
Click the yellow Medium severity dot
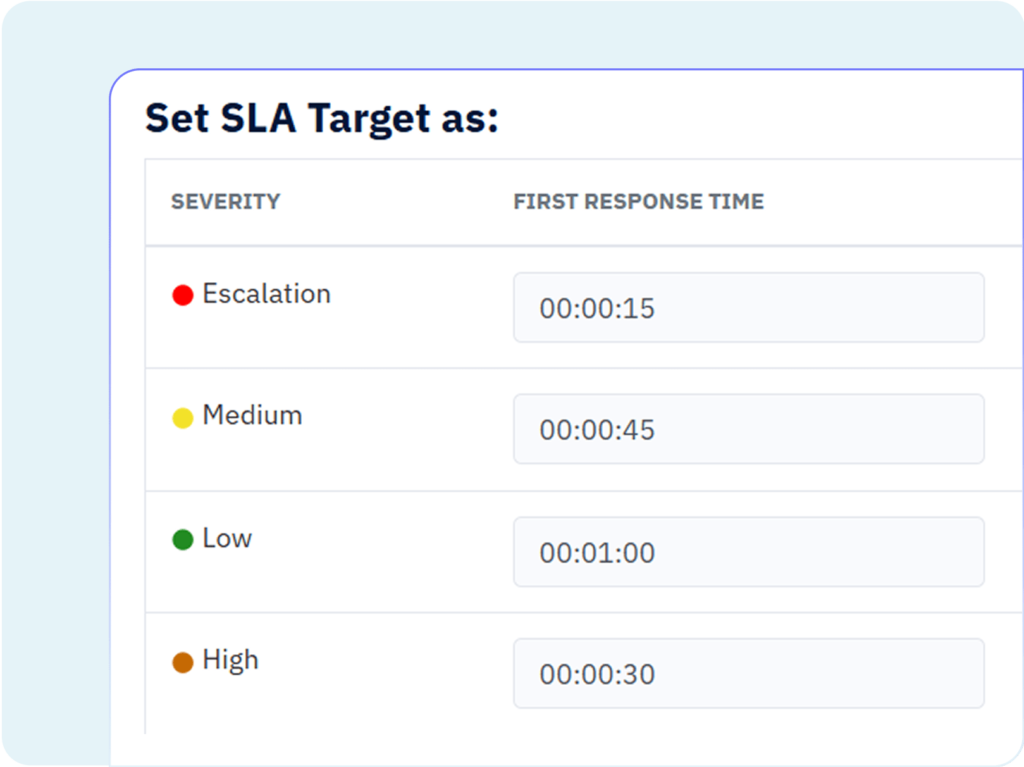click(x=182, y=418)
